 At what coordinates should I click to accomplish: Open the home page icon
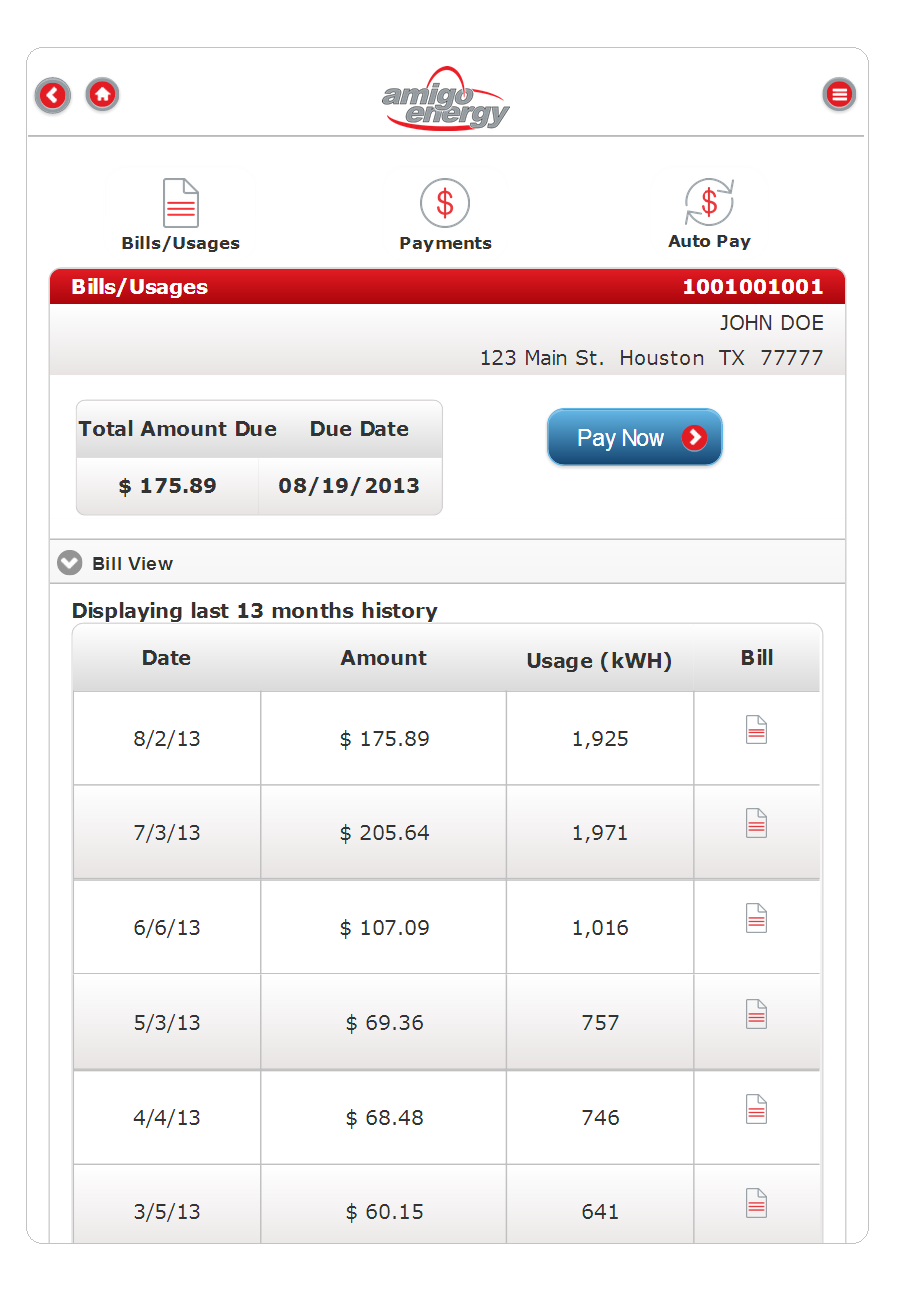point(103,94)
